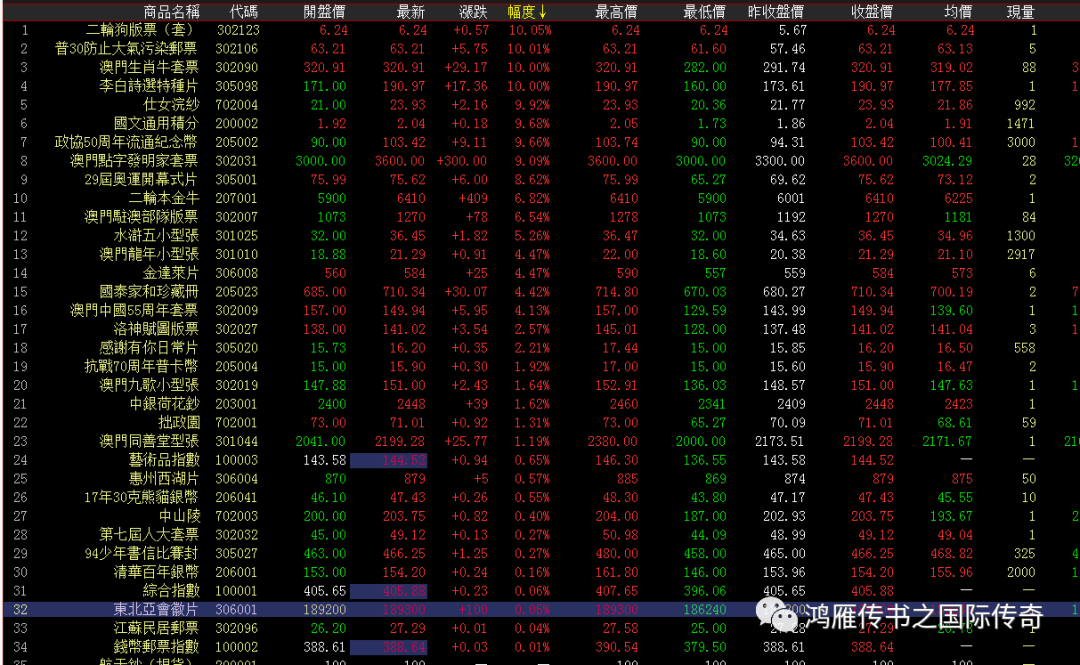Select the row 澳門中國55周年套票
This screenshot has height=665, width=1080.
[541, 310]
